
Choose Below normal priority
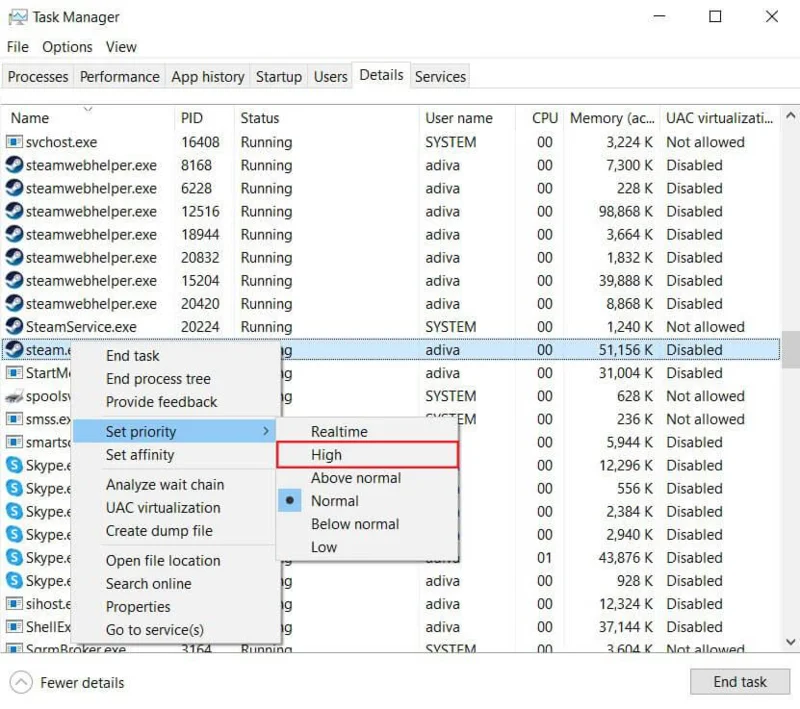[367, 524]
